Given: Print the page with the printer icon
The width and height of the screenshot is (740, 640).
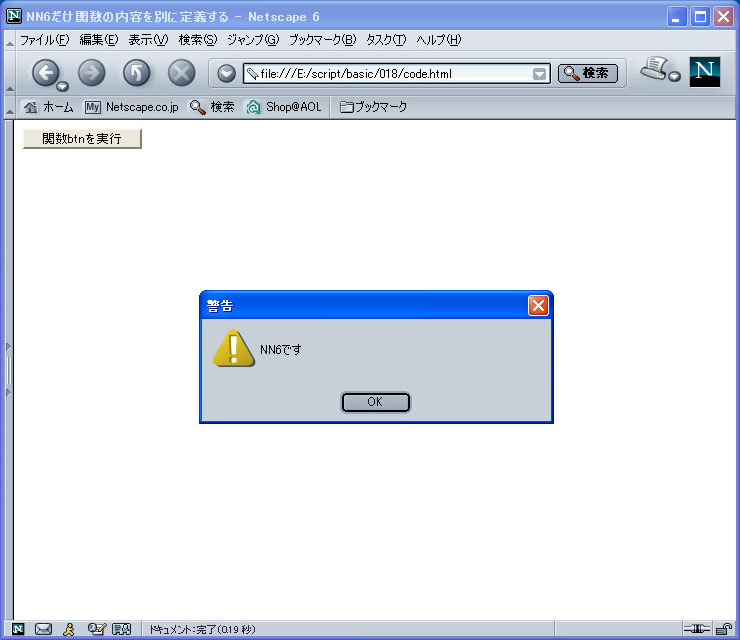Looking at the screenshot, I should pyautogui.click(x=655, y=68).
